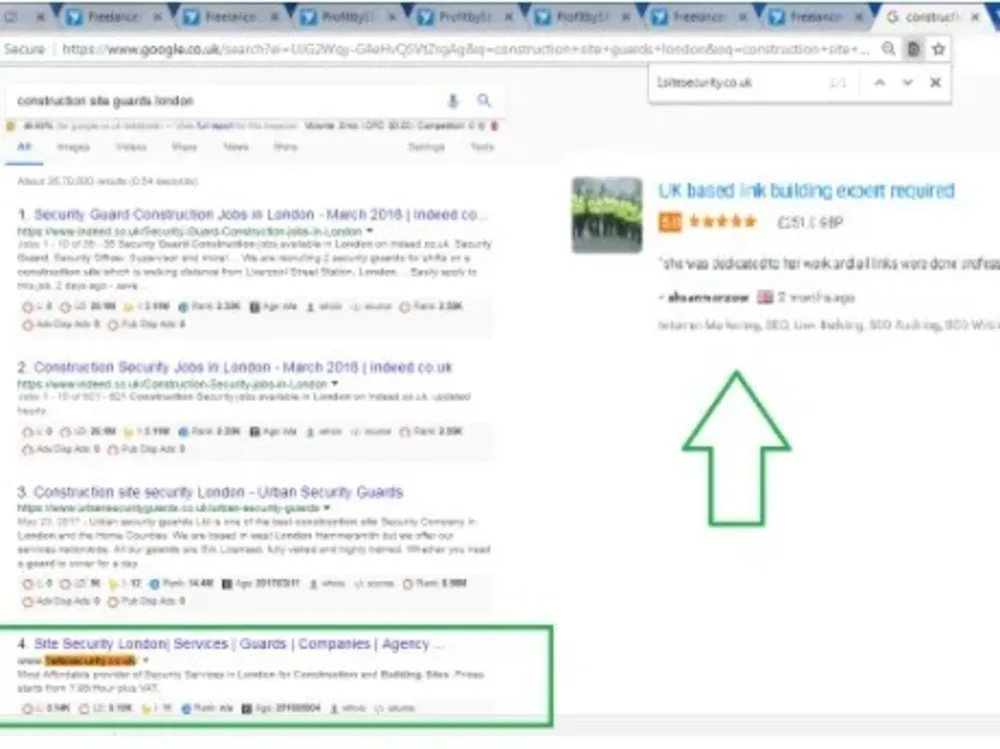Image resolution: width=1000 pixels, height=749 pixels.
Task: Click the About results count text
Action: [x=108, y=181]
